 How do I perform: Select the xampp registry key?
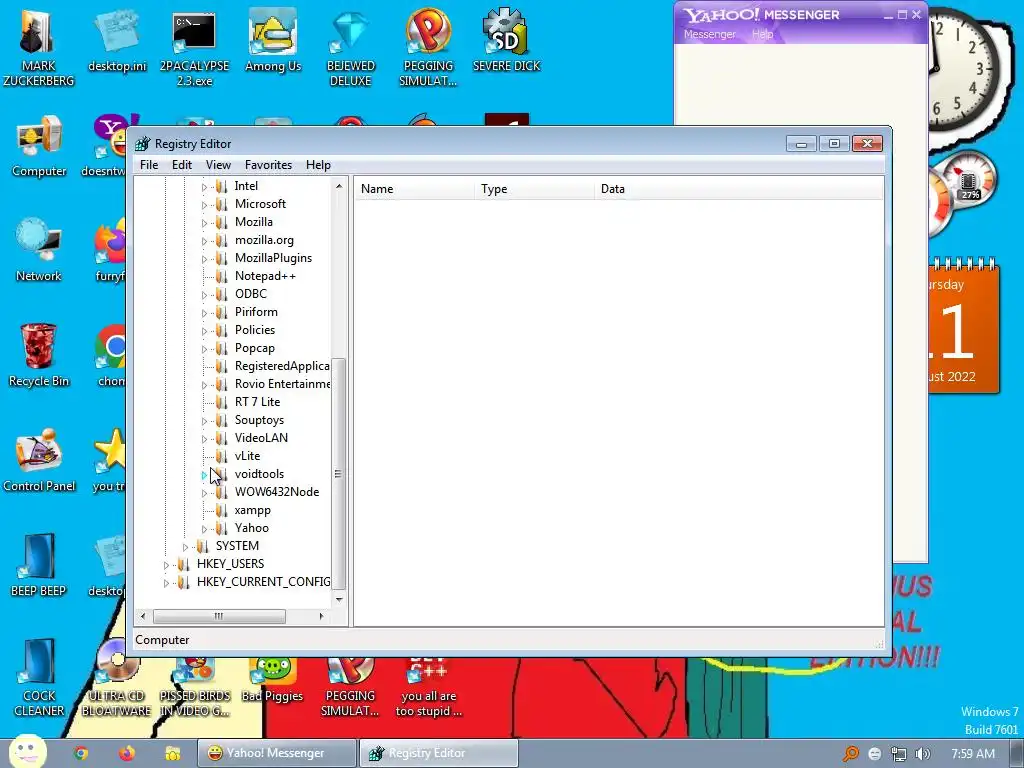[252, 510]
